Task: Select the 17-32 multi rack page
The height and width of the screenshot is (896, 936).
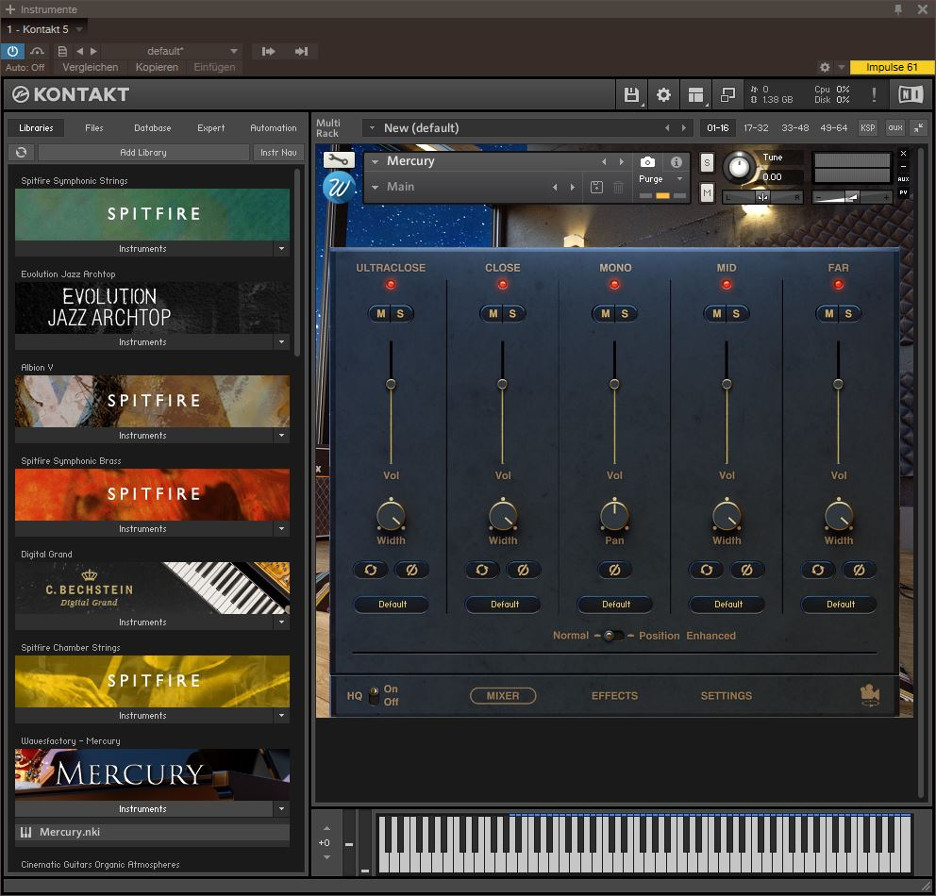Action: 756,128
